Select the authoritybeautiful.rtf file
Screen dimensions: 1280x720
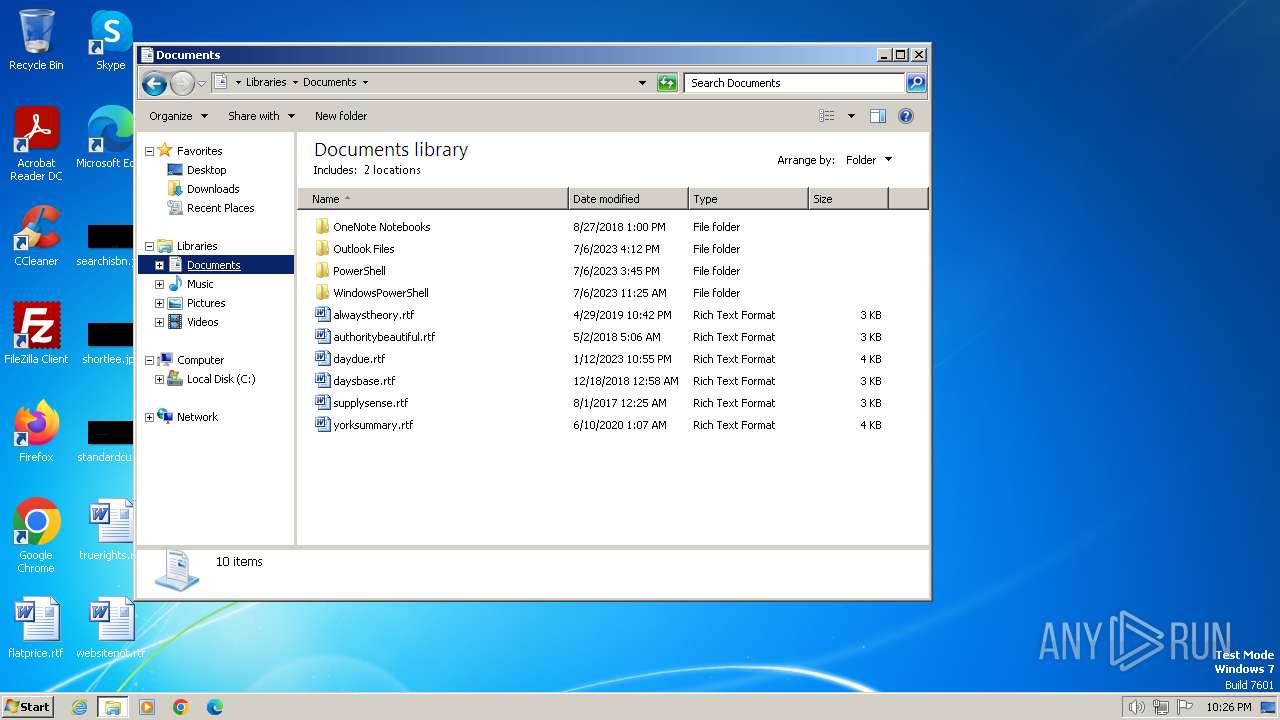tap(384, 337)
